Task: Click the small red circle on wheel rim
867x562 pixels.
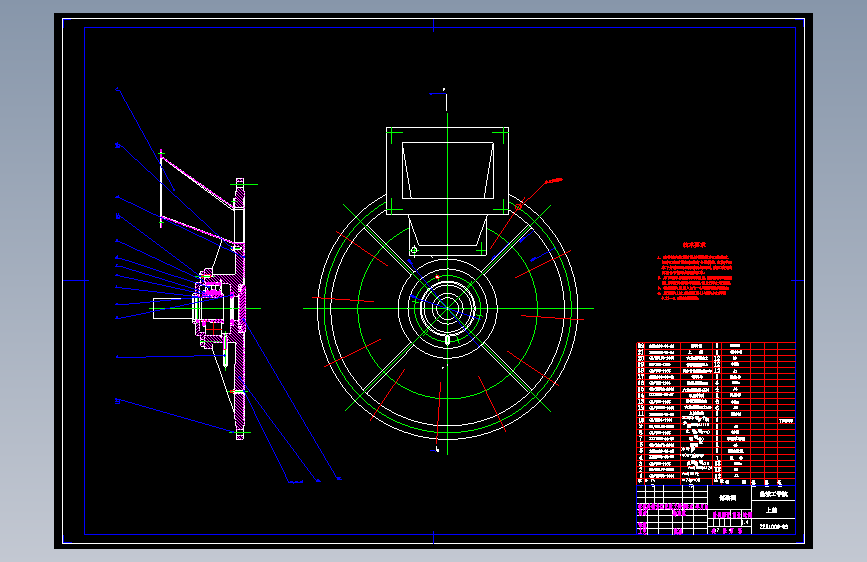Action: click(x=518, y=207)
